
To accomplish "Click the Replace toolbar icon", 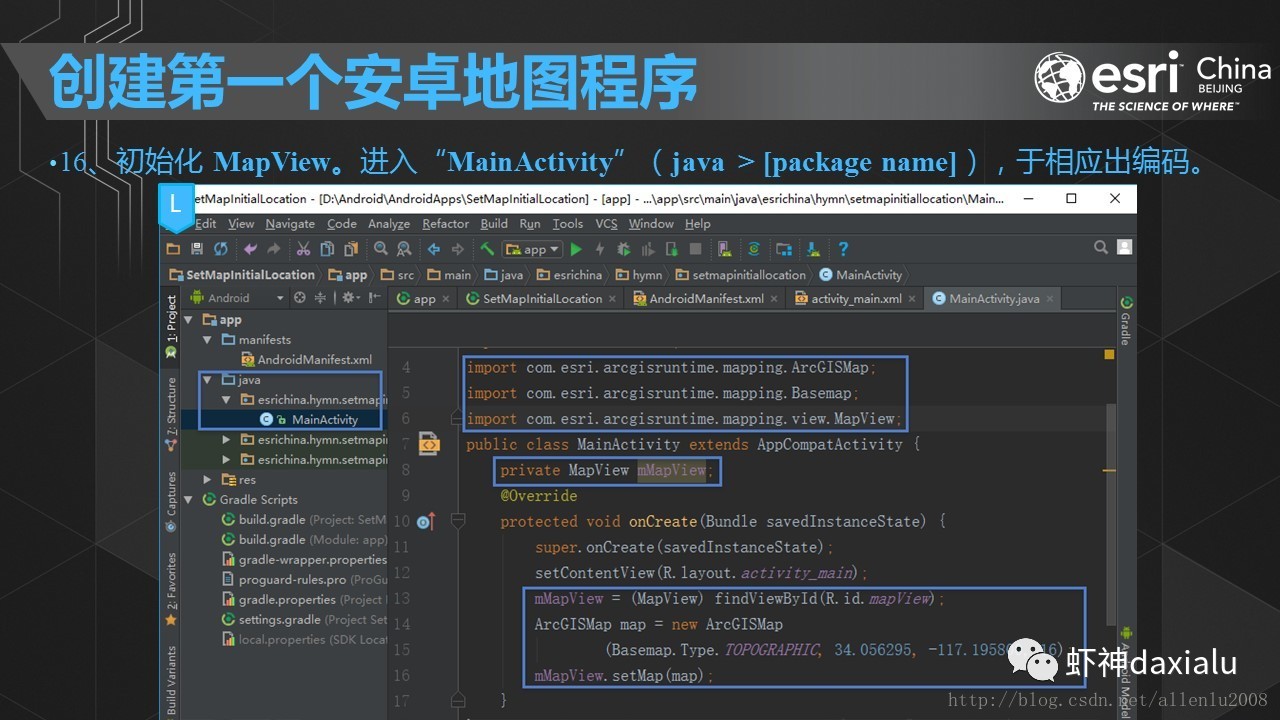I will (x=404, y=249).
